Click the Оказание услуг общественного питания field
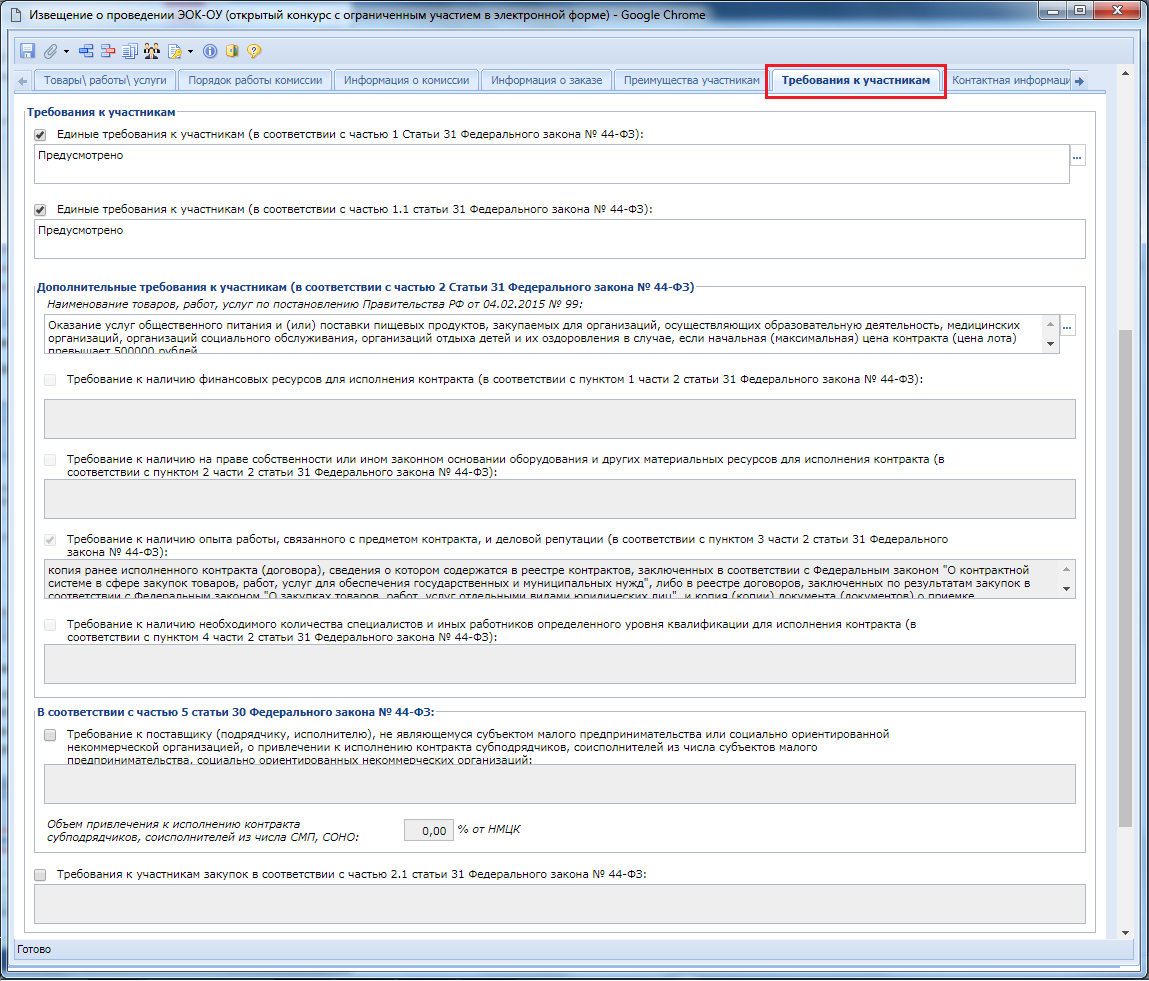Viewport: 1149px width, 981px height. point(544,335)
